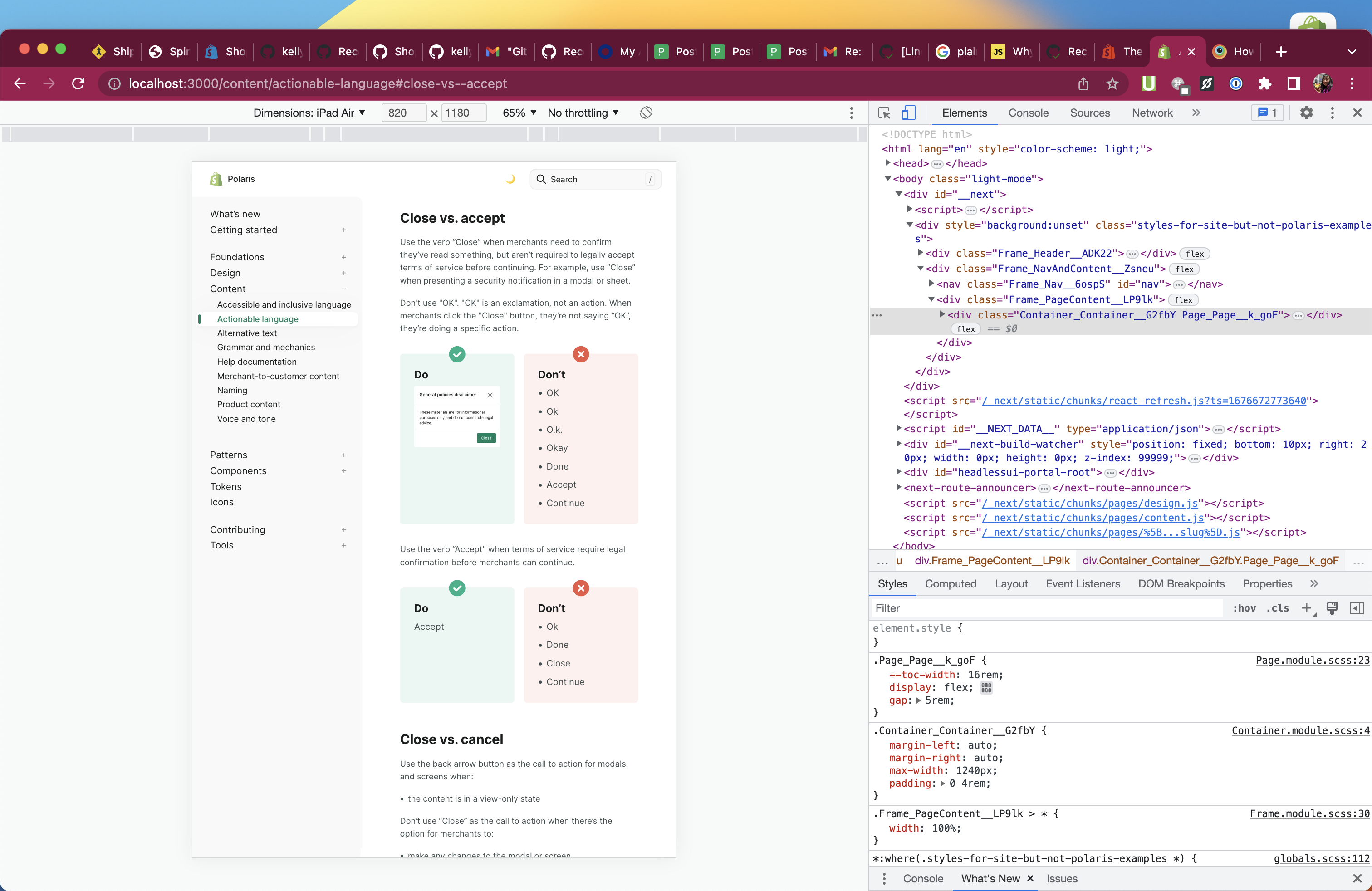The image size is (1372, 891).
Task: Bookmark page with star icon
Action: point(1112,83)
